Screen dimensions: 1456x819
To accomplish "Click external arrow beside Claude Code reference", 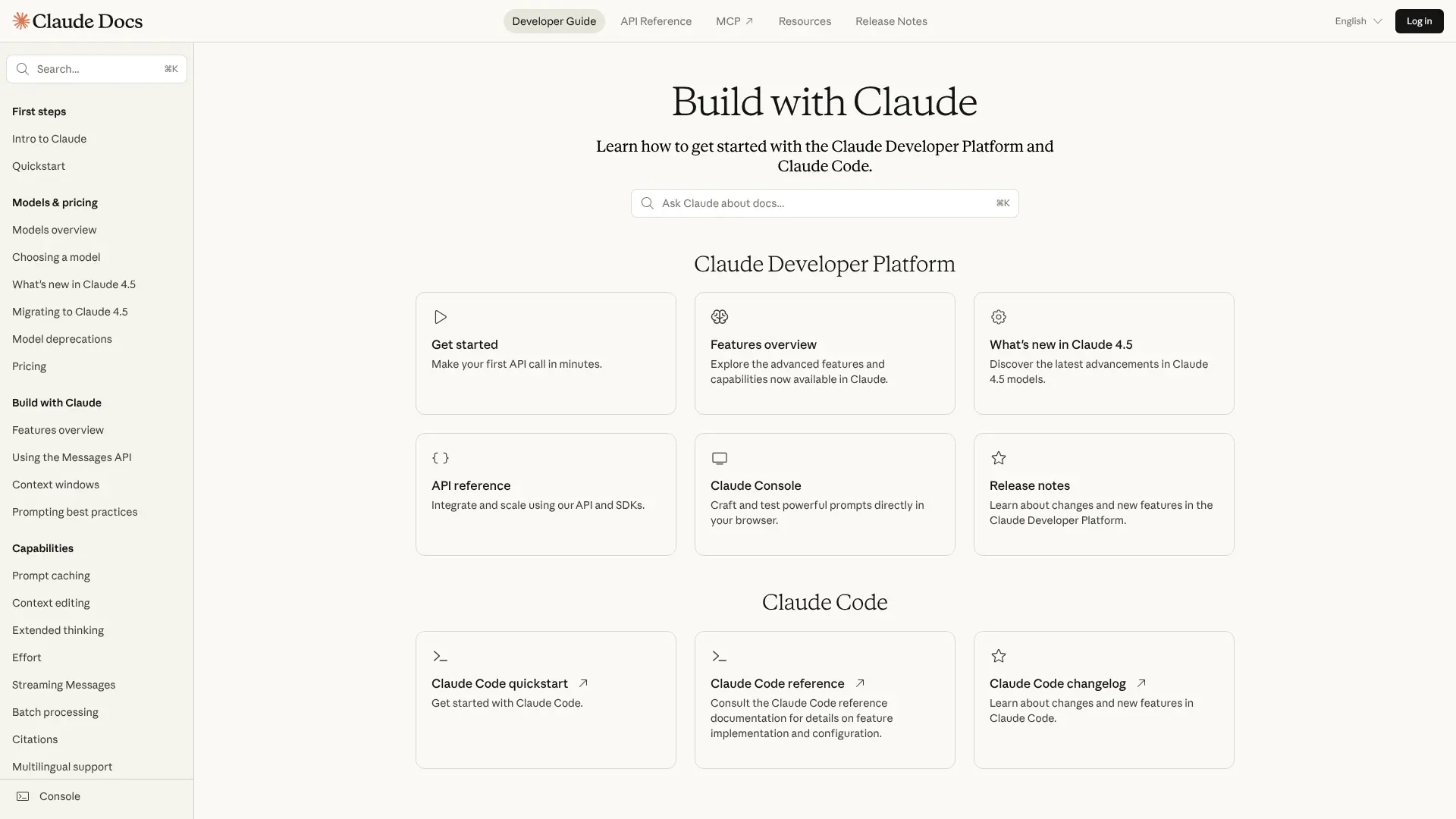I will [860, 683].
